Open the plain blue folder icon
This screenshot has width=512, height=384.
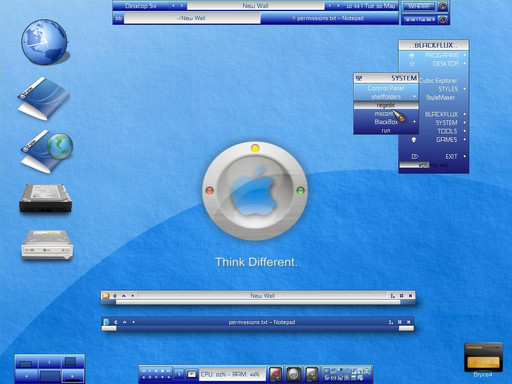coord(43,99)
